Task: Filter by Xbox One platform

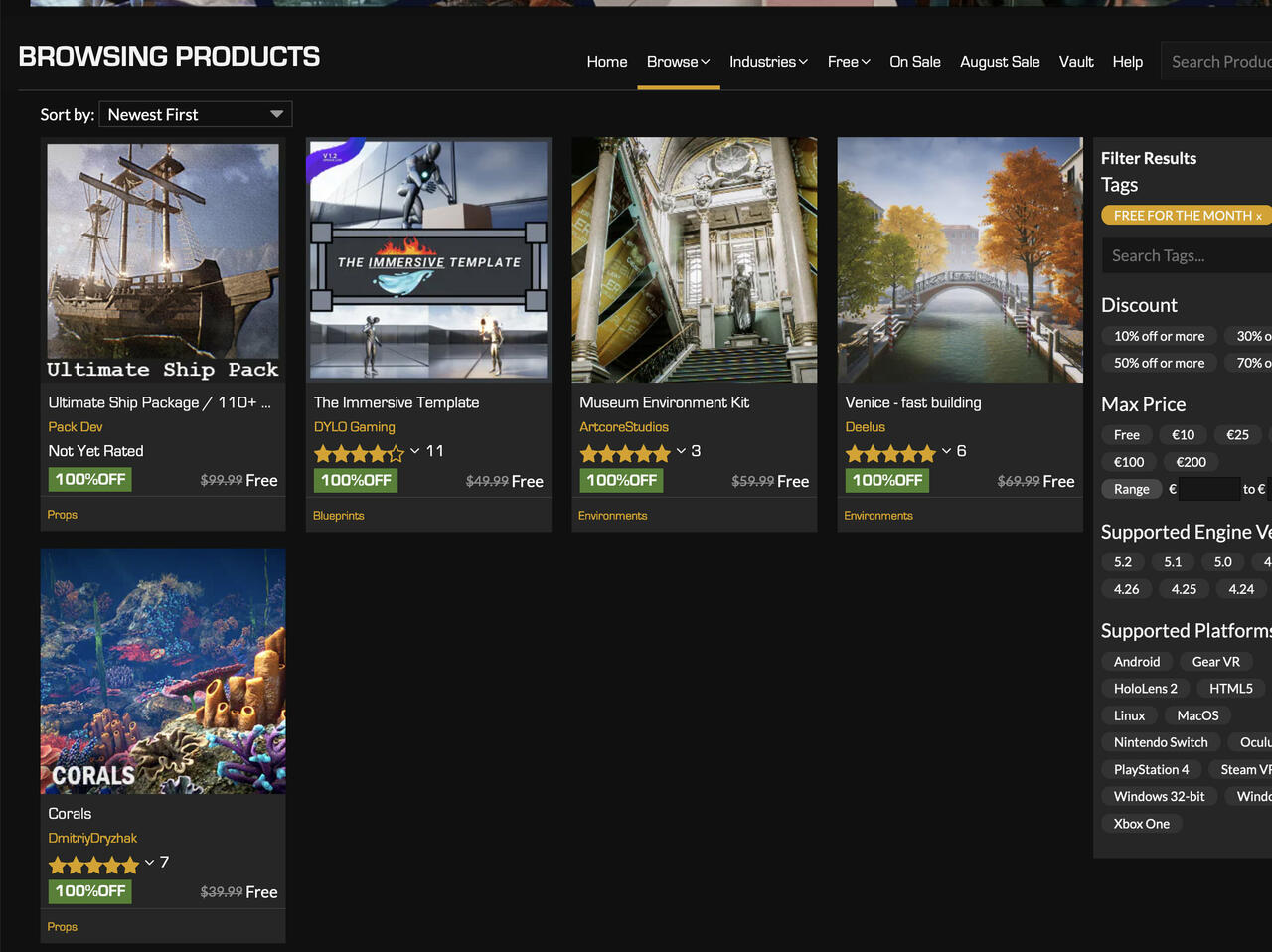Action: coord(1141,824)
